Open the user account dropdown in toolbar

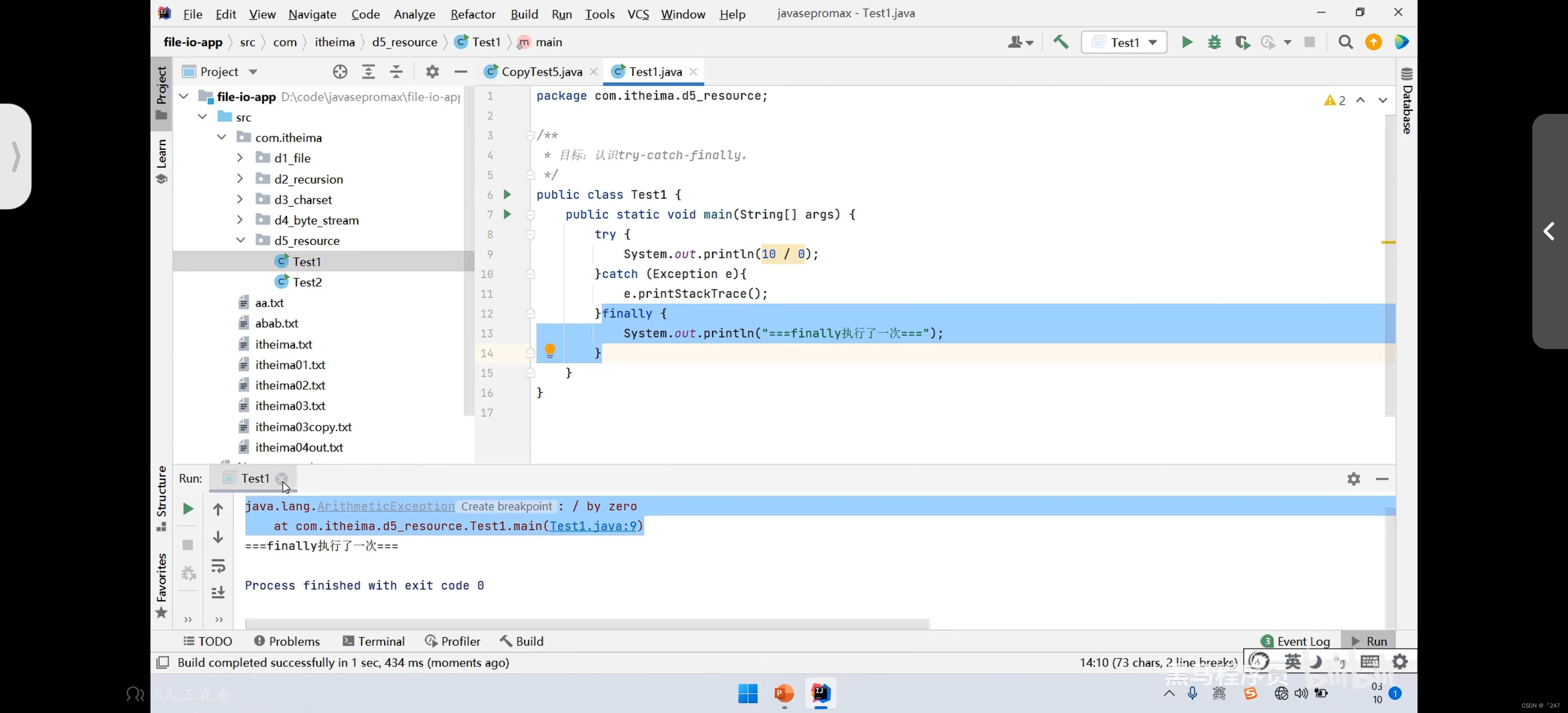[1020, 42]
